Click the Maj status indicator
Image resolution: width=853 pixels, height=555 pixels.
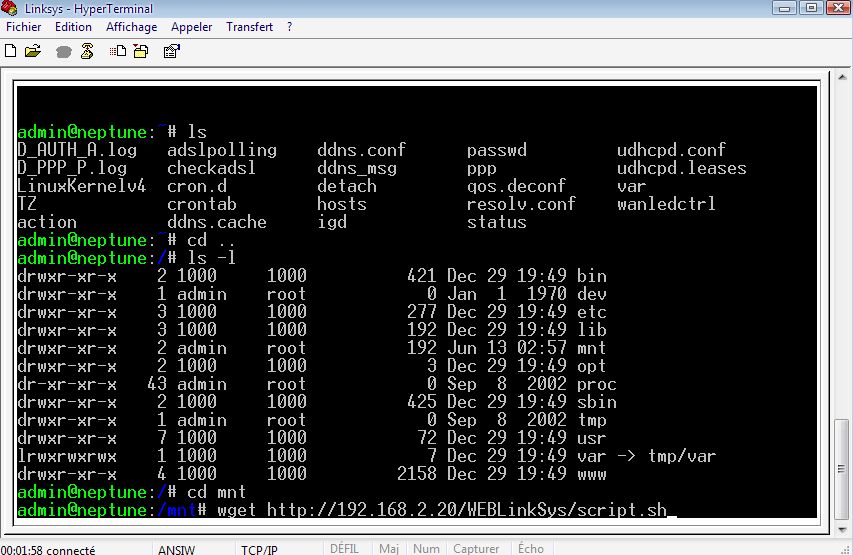(389, 548)
